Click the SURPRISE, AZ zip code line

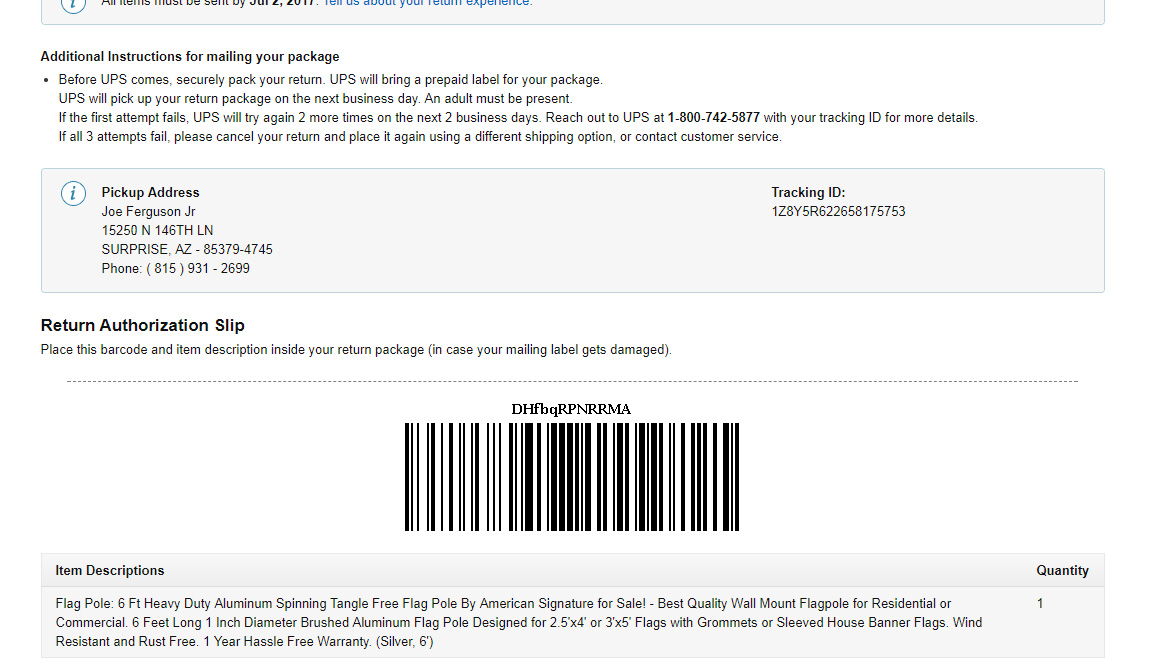(x=187, y=249)
